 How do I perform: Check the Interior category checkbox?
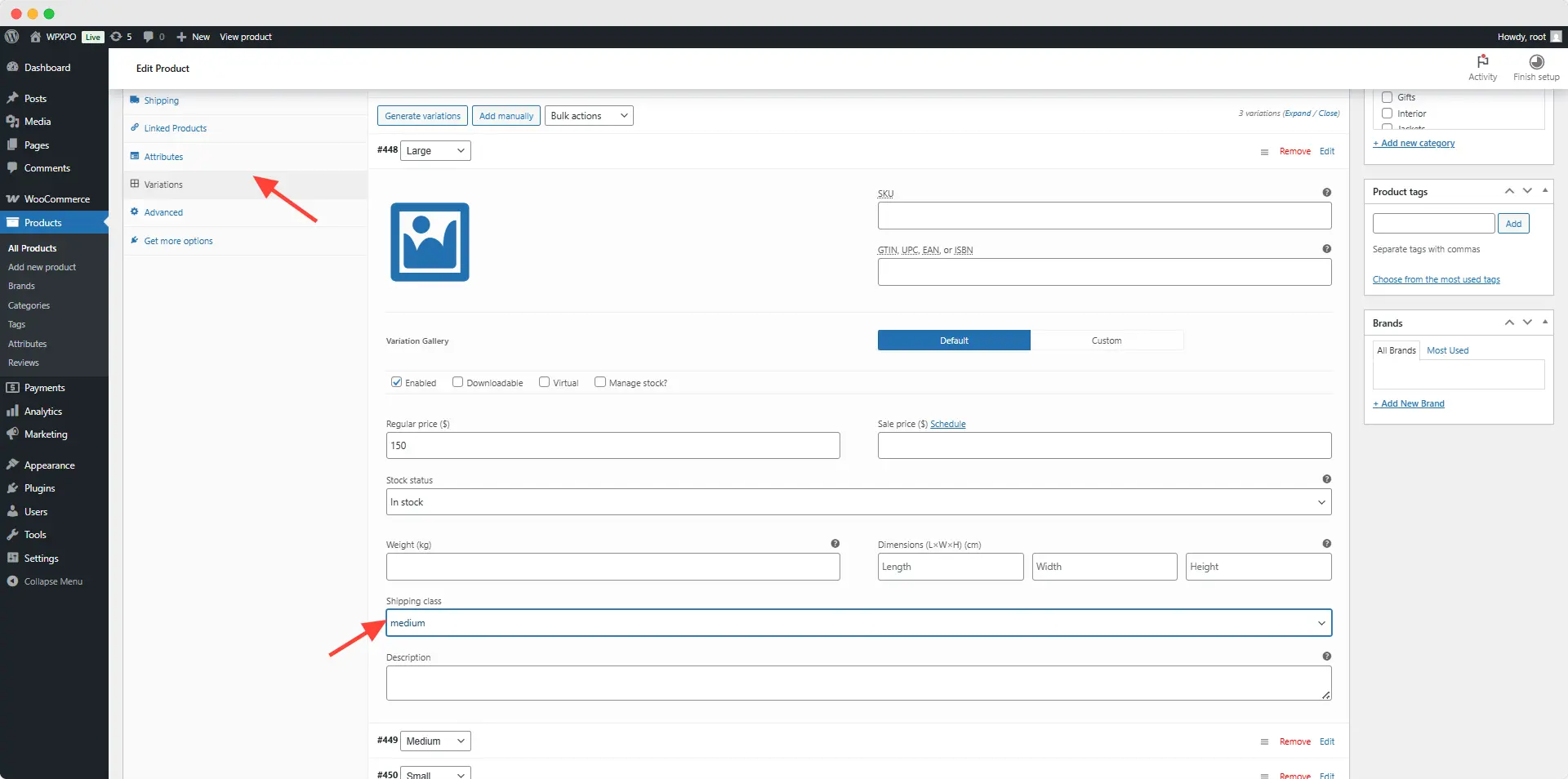point(1387,114)
